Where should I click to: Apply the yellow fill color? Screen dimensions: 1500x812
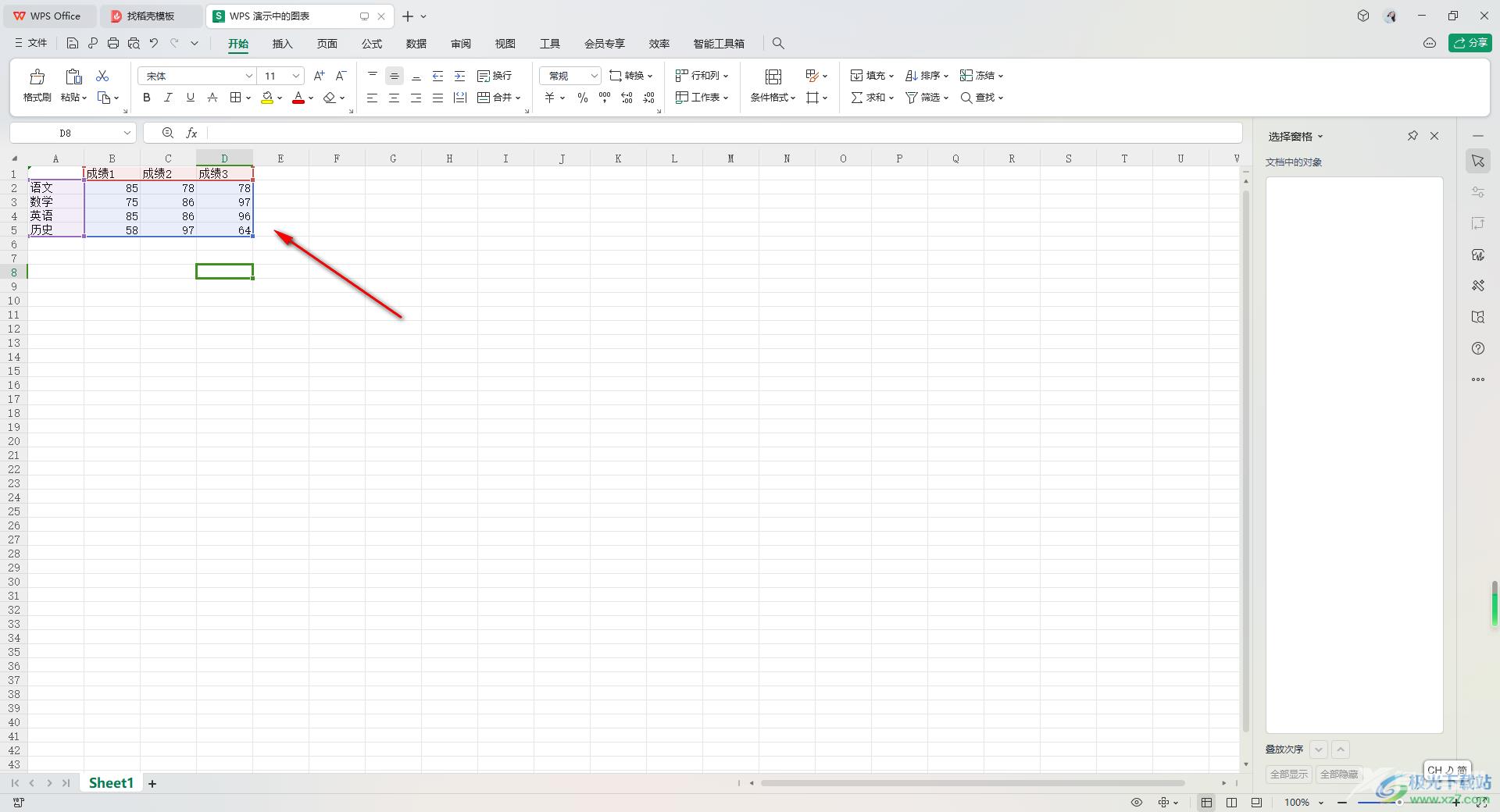point(267,98)
